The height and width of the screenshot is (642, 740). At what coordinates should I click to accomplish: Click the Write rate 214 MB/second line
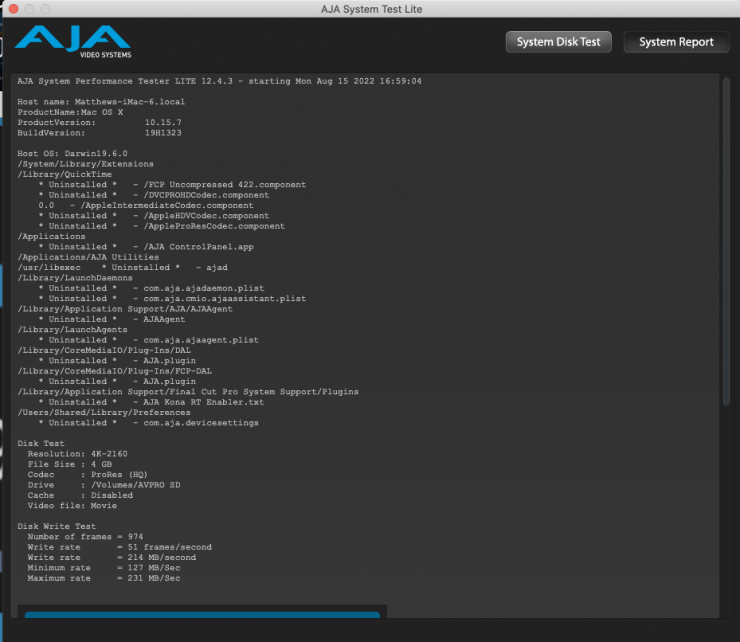point(105,557)
